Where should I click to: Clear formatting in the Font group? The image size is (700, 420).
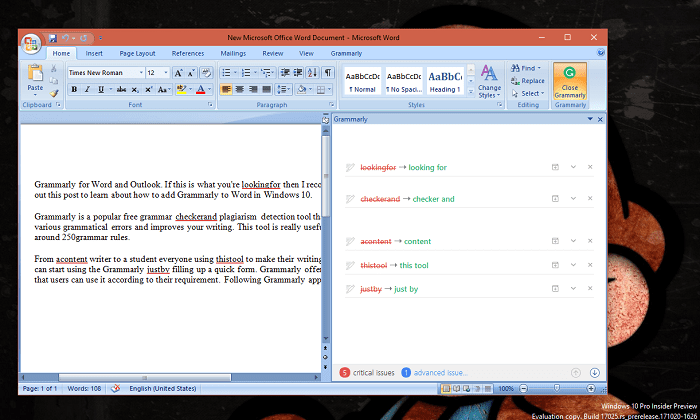point(206,73)
